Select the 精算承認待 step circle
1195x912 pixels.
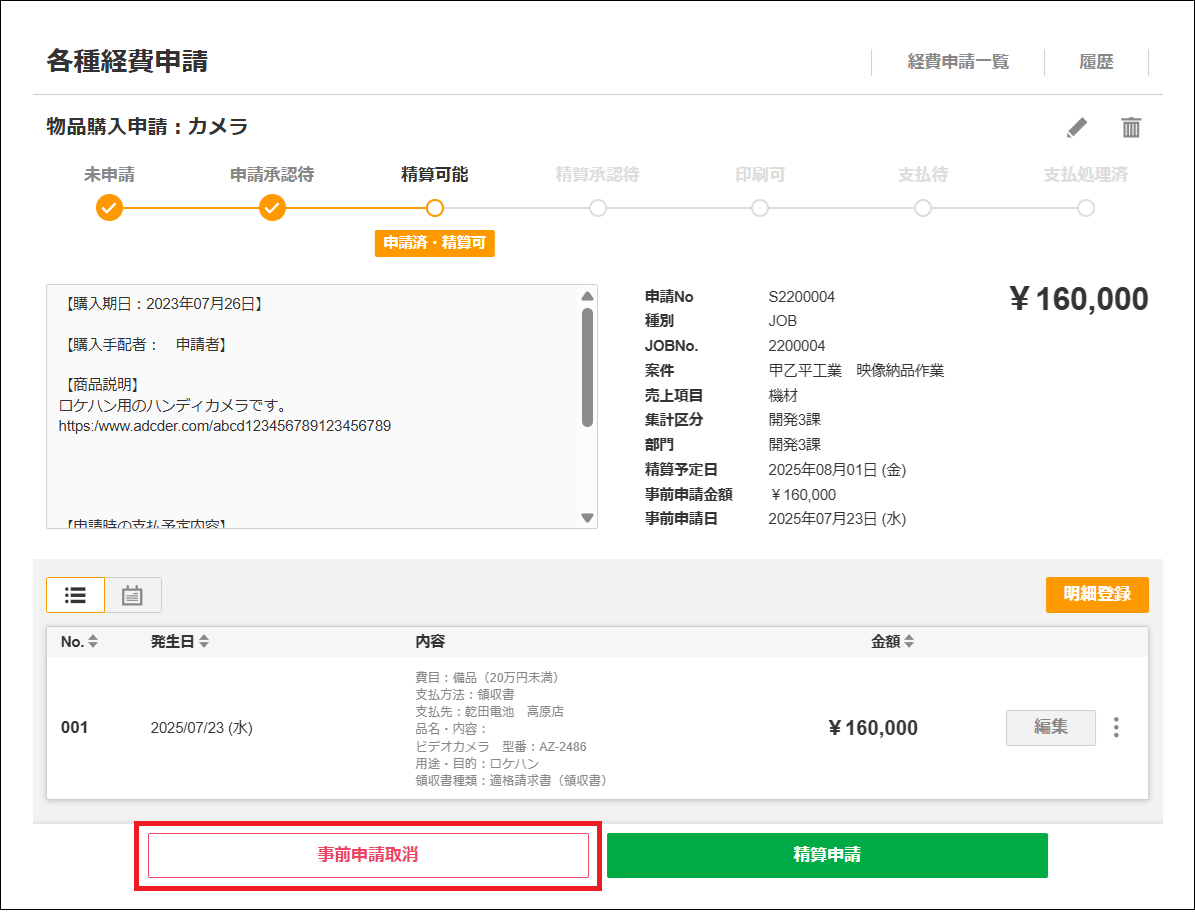[598, 208]
